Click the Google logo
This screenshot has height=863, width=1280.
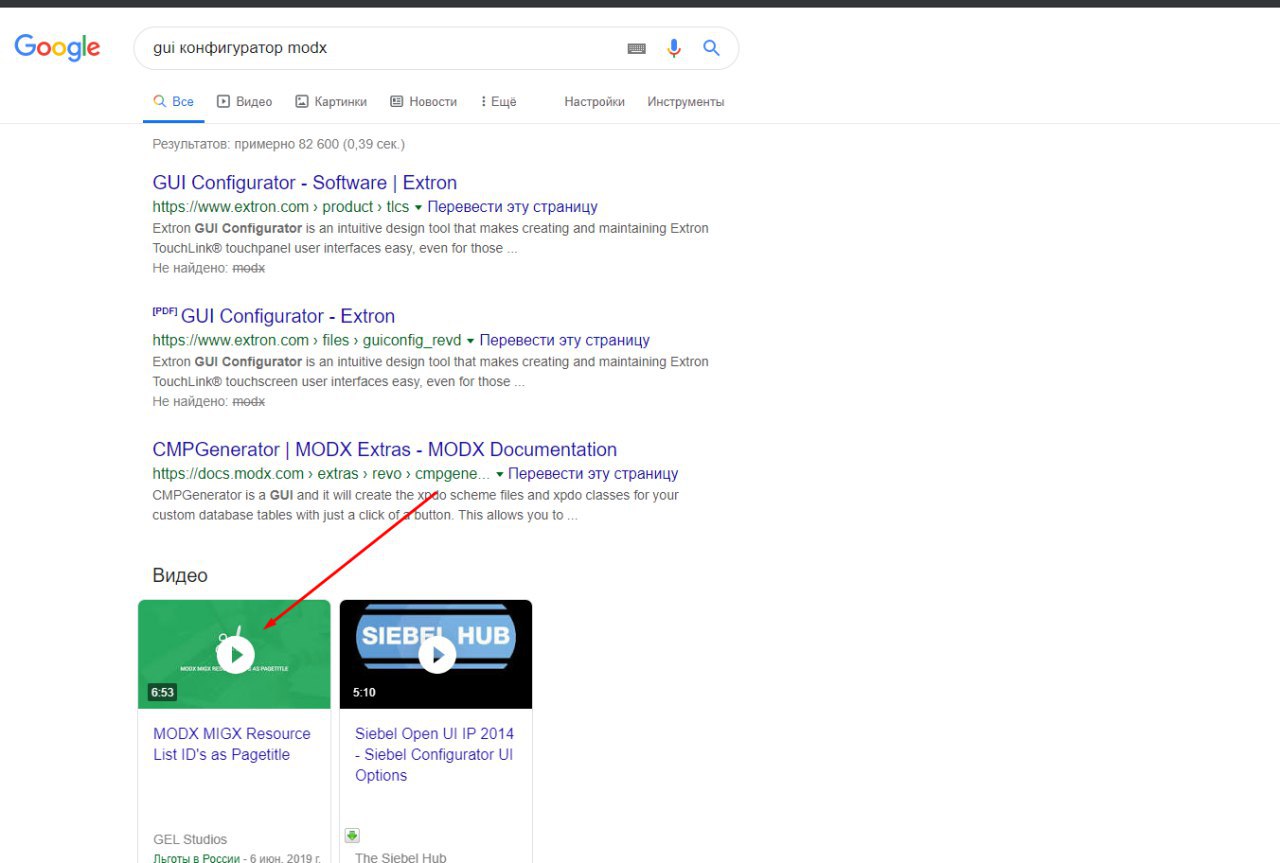tap(57, 47)
